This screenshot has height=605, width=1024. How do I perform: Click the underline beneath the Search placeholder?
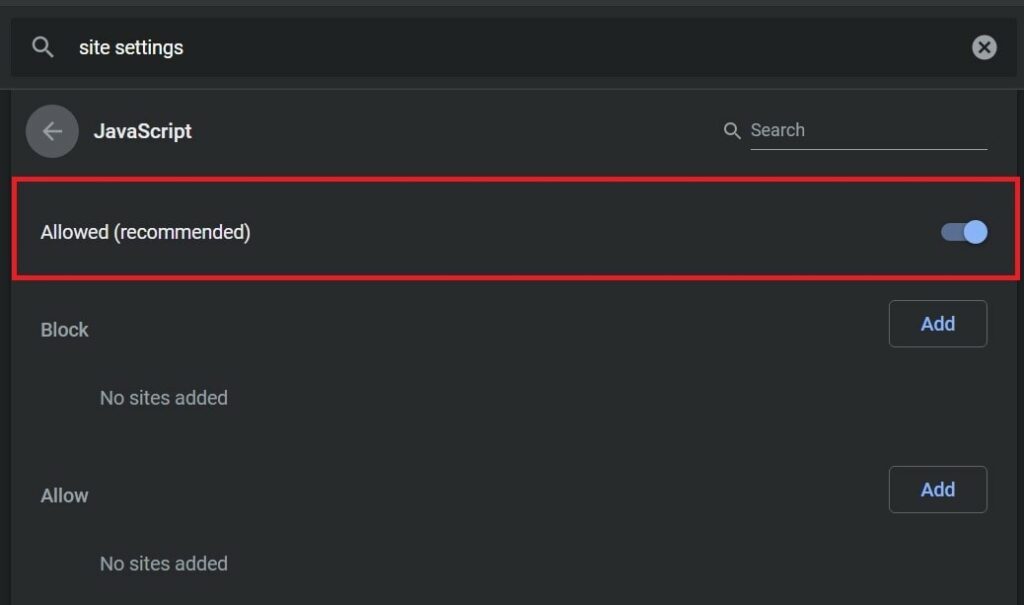click(868, 149)
